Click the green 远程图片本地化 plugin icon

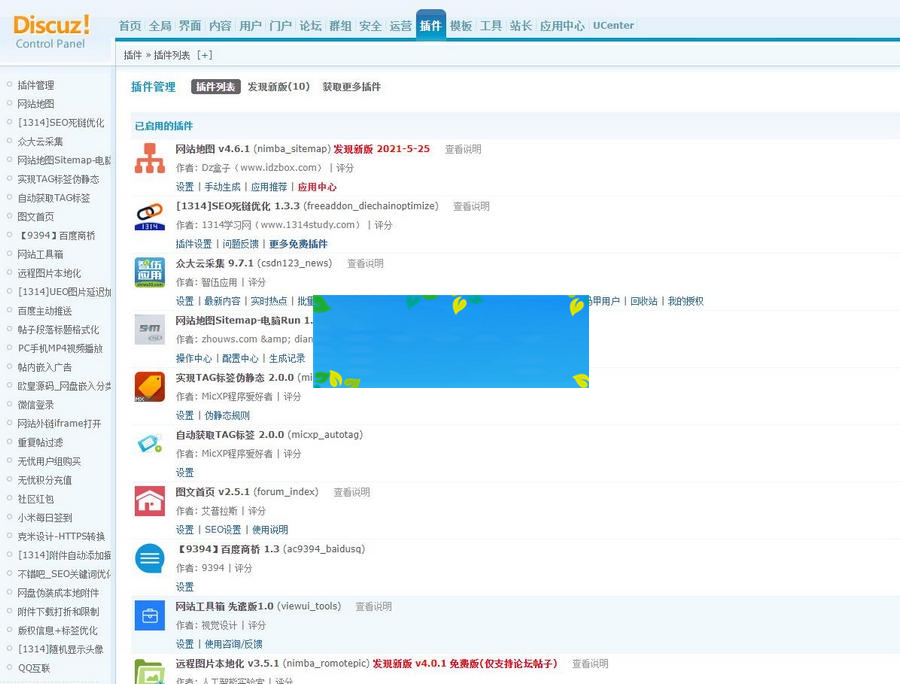pos(148,672)
